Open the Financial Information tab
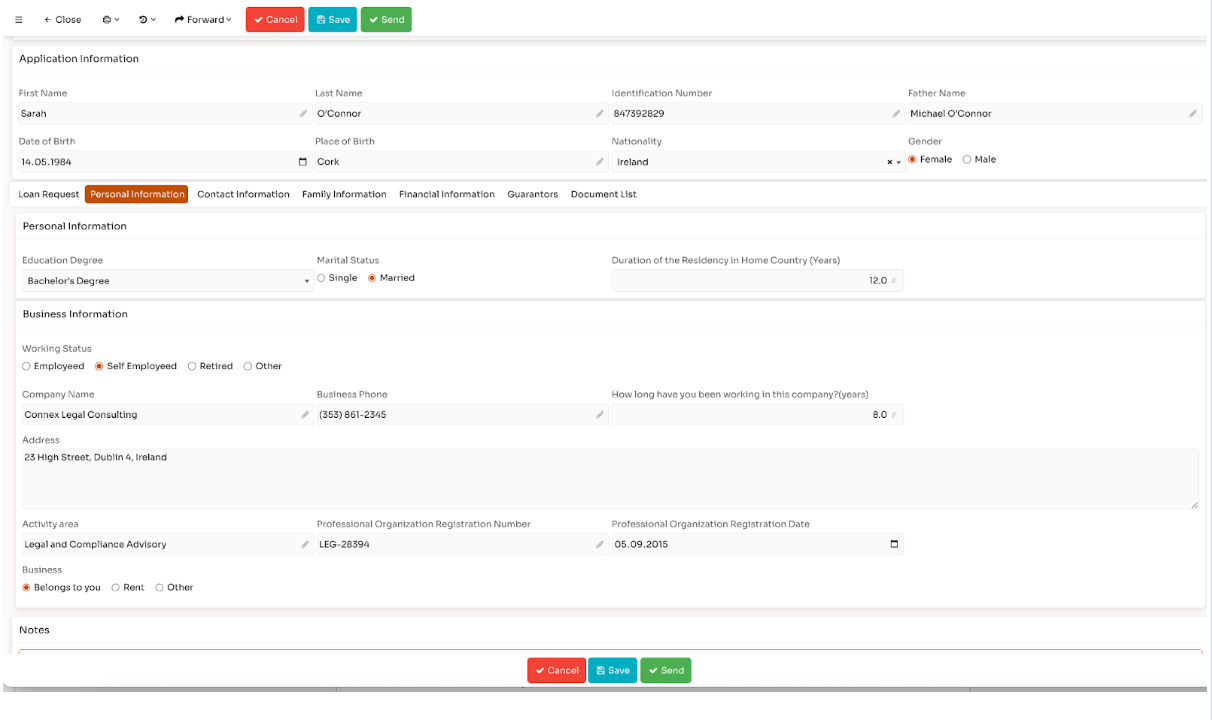1212x720 pixels. point(447,194)
